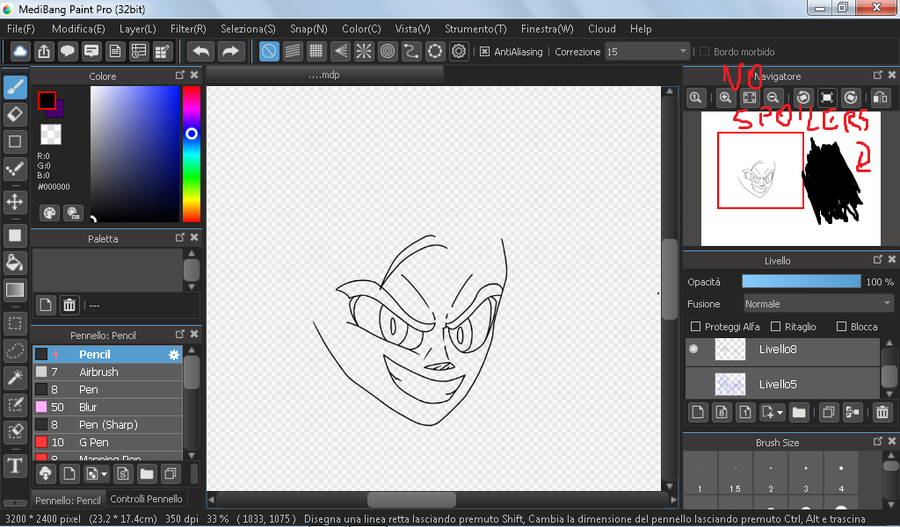900x527 pixels.
Task: Flip view horizontally in Navigator
Action: (880, 98)
